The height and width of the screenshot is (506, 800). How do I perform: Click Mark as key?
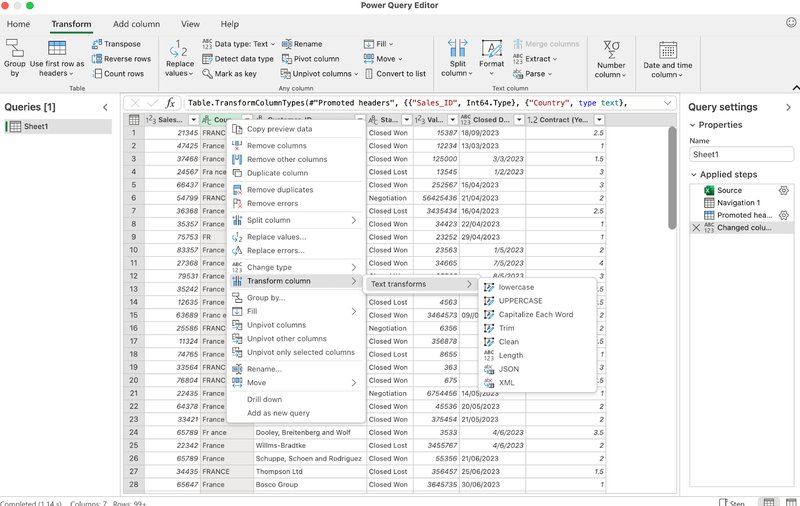229,73
